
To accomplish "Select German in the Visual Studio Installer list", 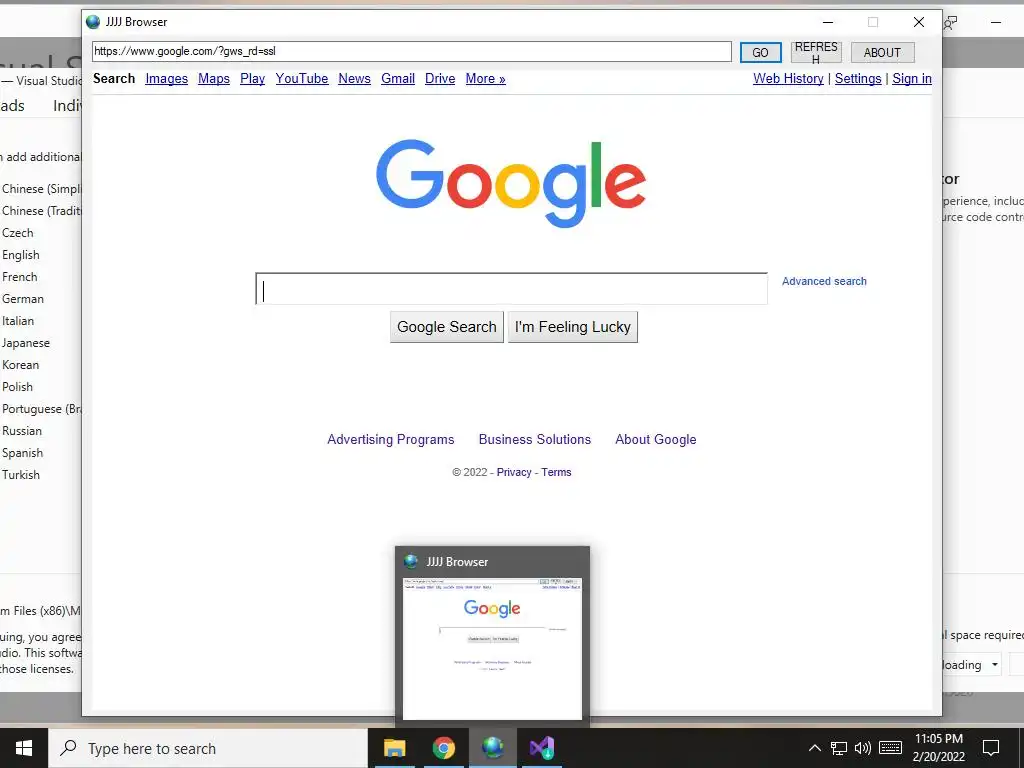I will (x=23, y=299).
